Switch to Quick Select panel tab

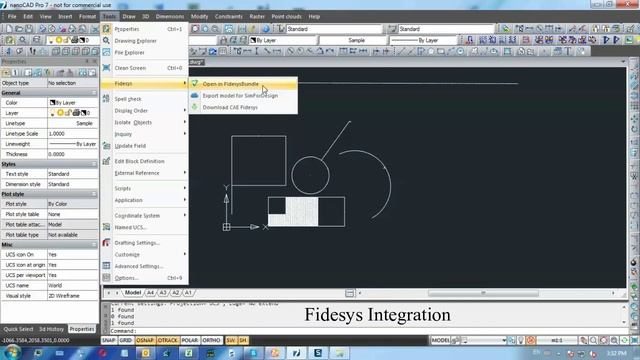point(18,329)
